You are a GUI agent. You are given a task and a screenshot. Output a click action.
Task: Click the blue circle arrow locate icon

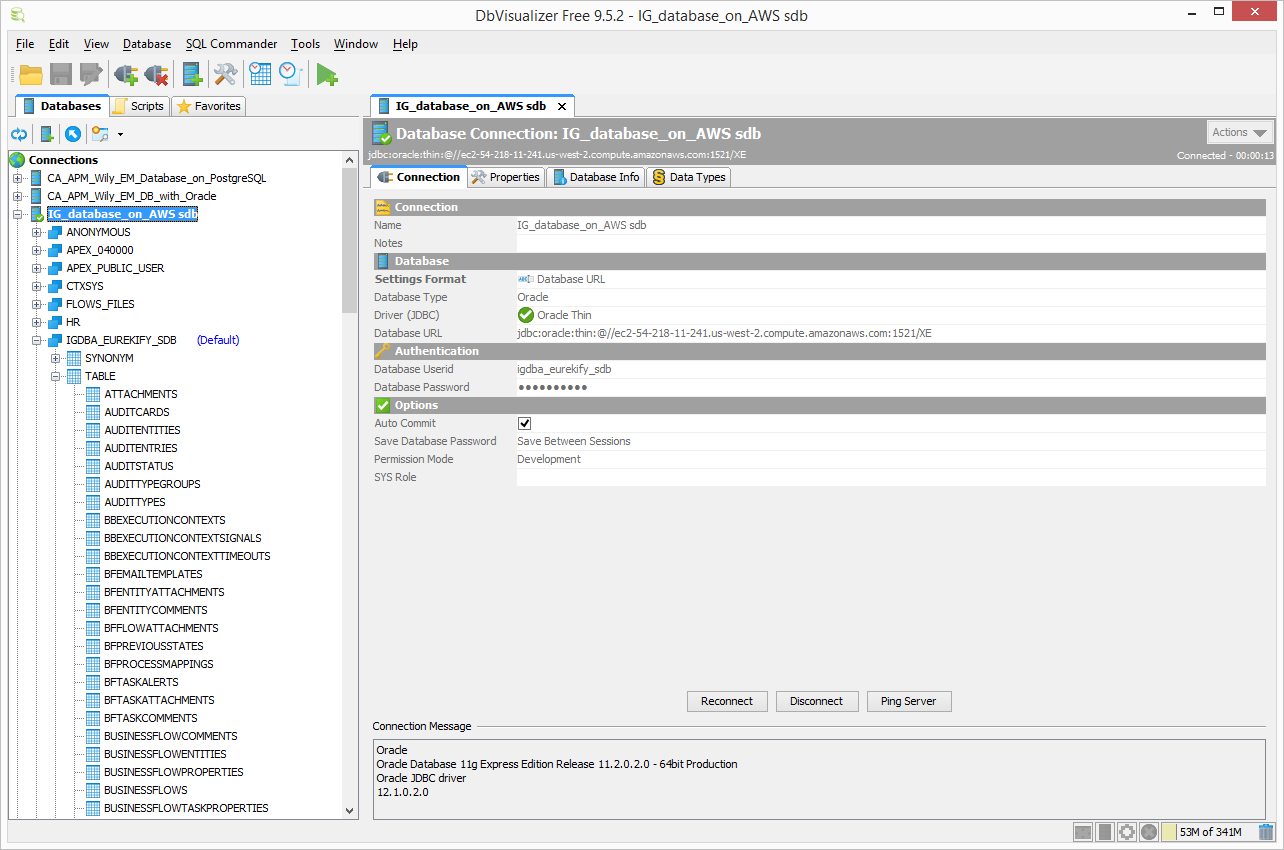[73, 134]
